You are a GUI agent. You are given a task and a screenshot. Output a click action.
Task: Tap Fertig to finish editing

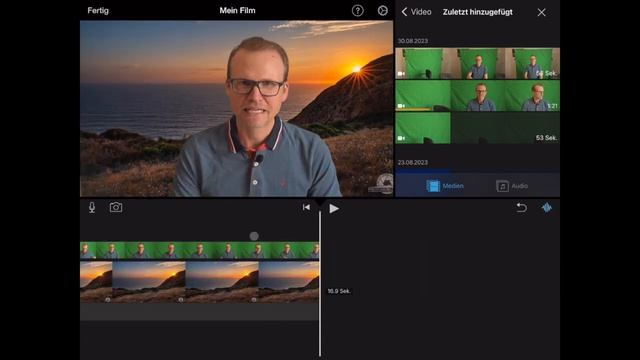pos(98,11)
